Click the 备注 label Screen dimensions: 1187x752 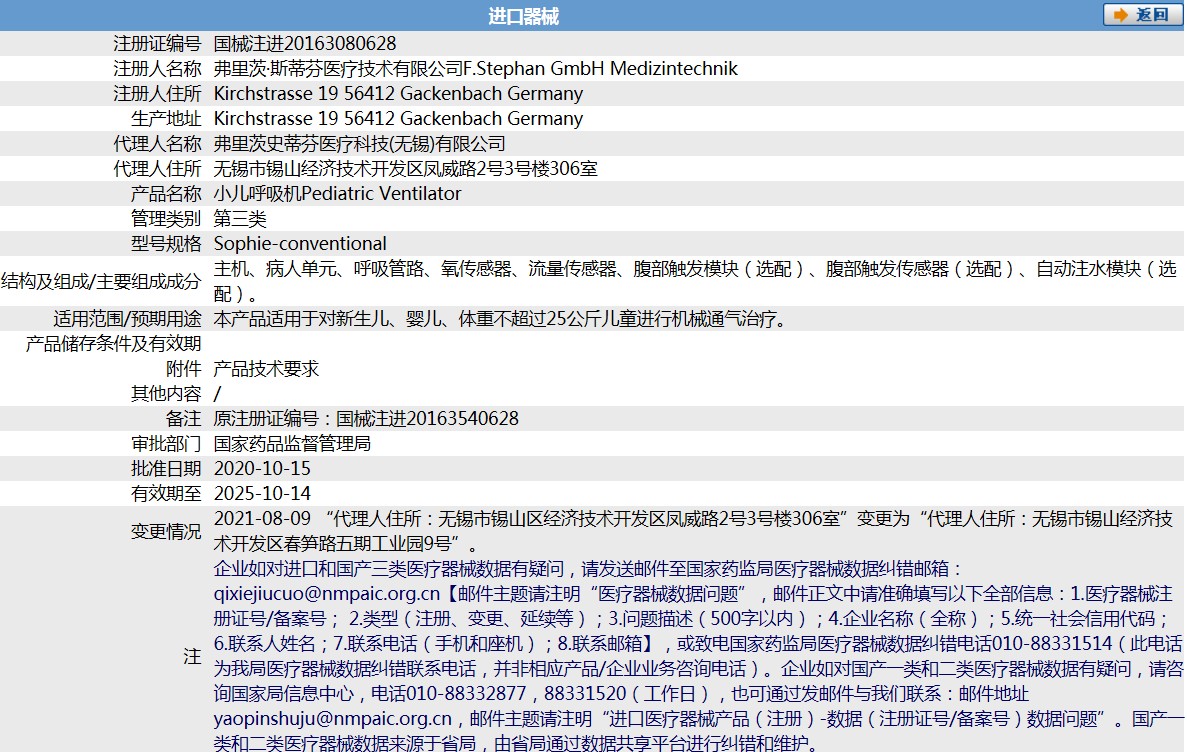pos(184,419)
